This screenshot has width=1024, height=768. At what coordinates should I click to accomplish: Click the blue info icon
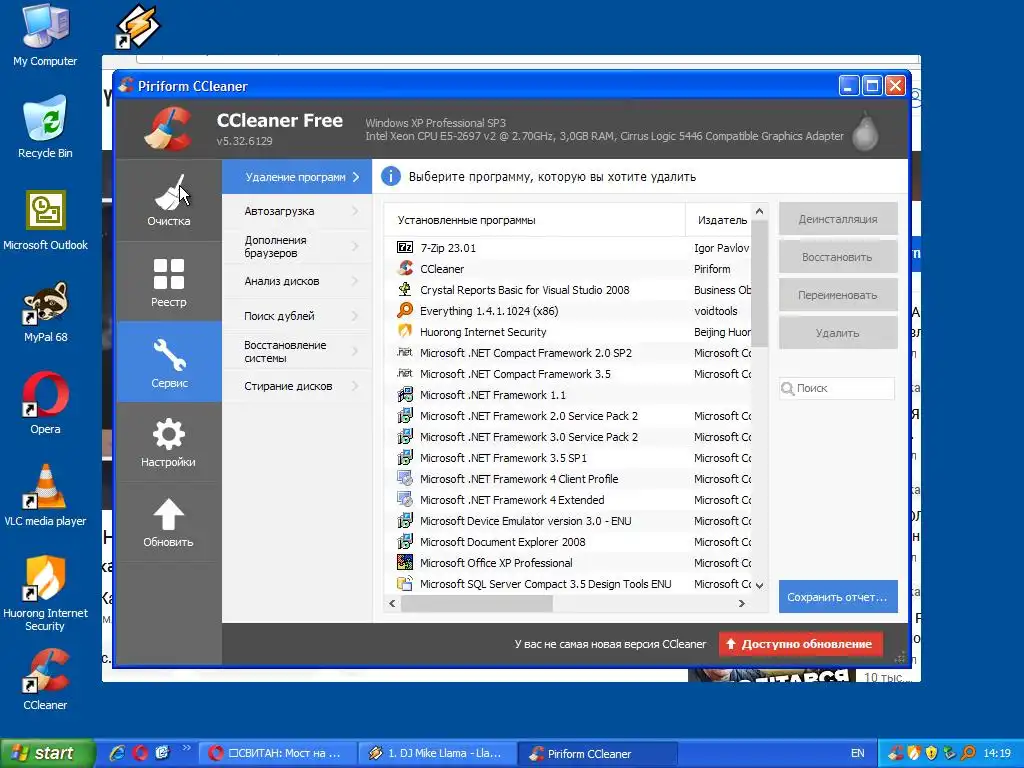pyautogui.click(x=391, y=176)
